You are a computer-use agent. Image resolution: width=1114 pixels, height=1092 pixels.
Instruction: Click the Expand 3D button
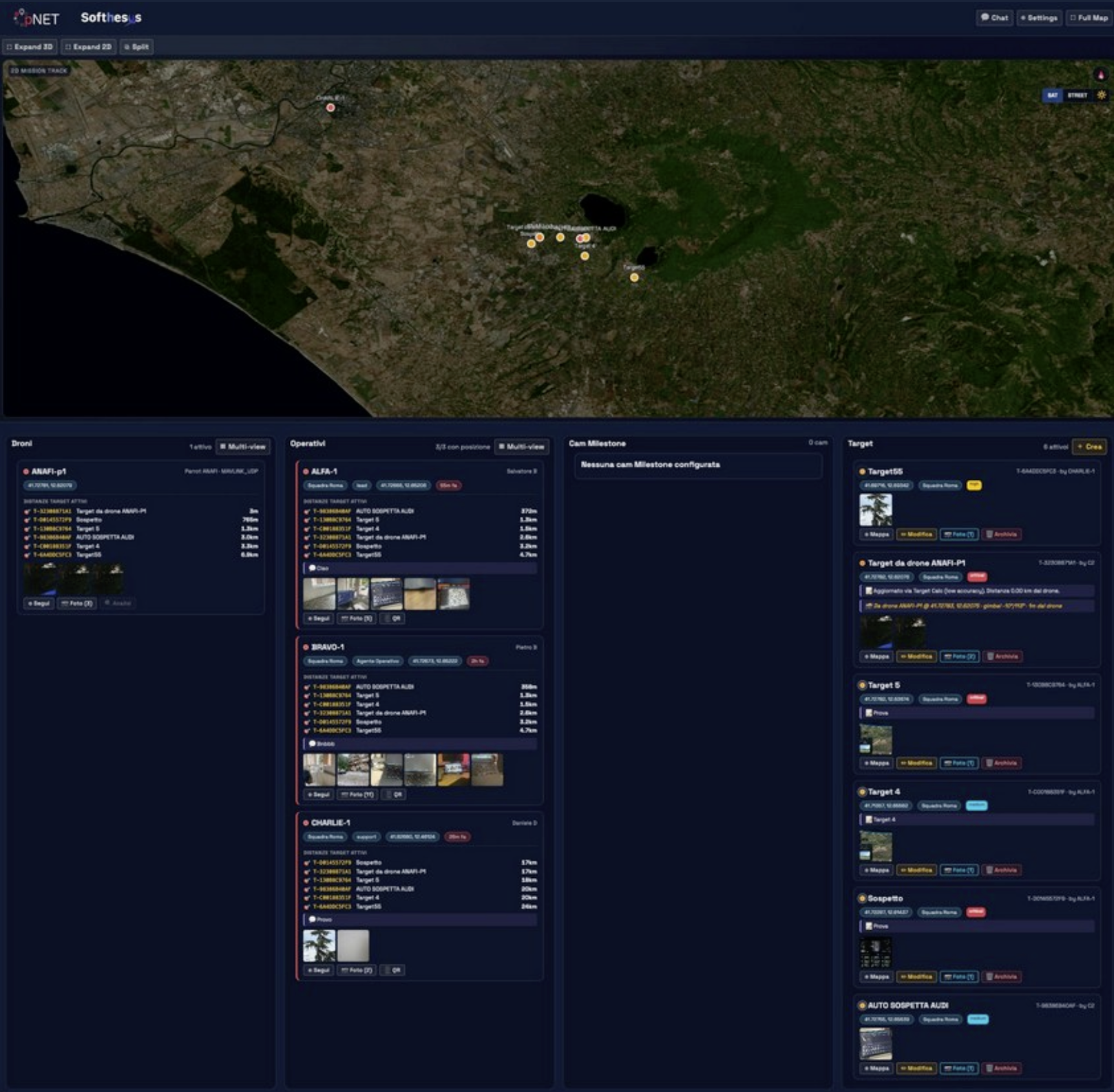click(30, 47)
